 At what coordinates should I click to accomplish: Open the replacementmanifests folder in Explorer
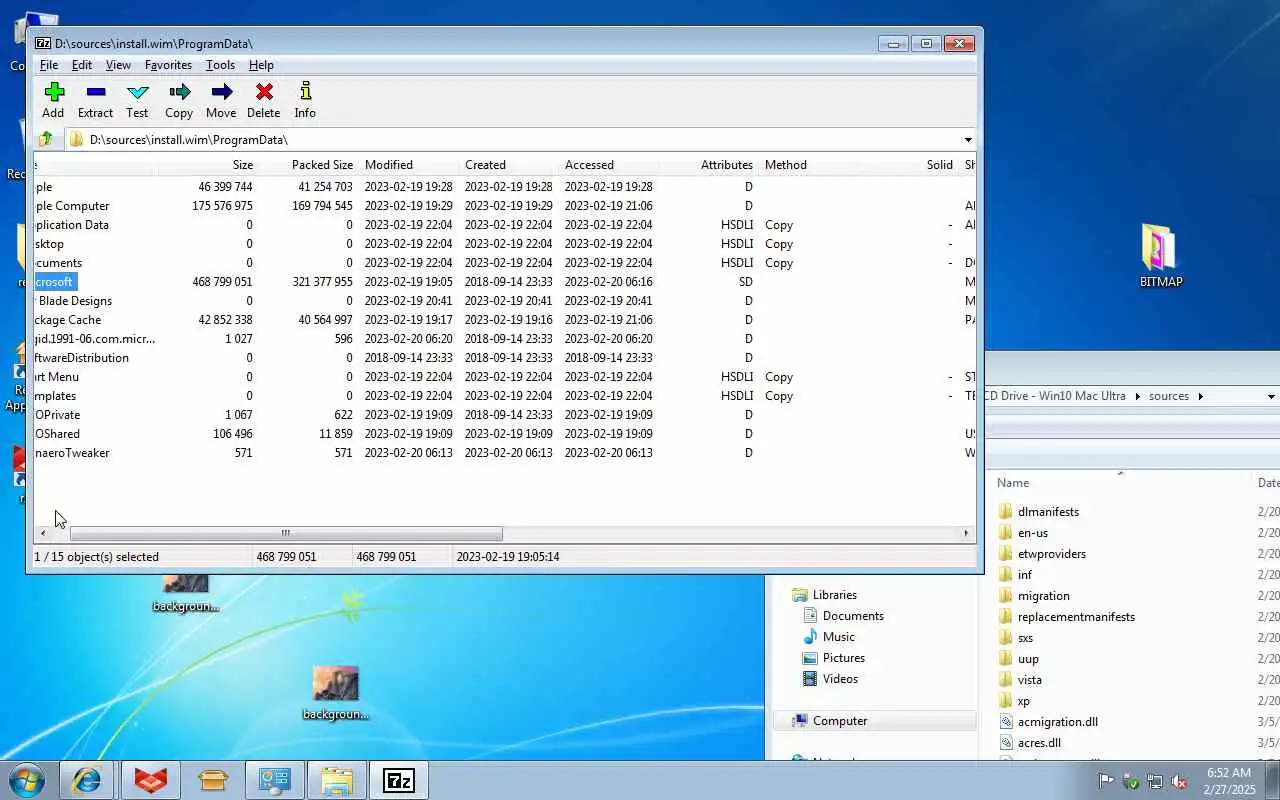pos(1076,617)
